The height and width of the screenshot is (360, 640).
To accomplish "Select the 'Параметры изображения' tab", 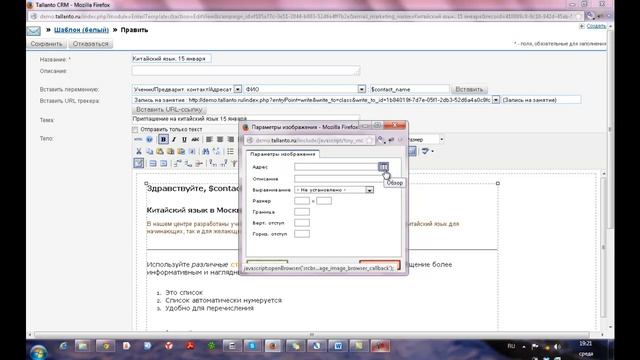I will (x=282, y=154).
